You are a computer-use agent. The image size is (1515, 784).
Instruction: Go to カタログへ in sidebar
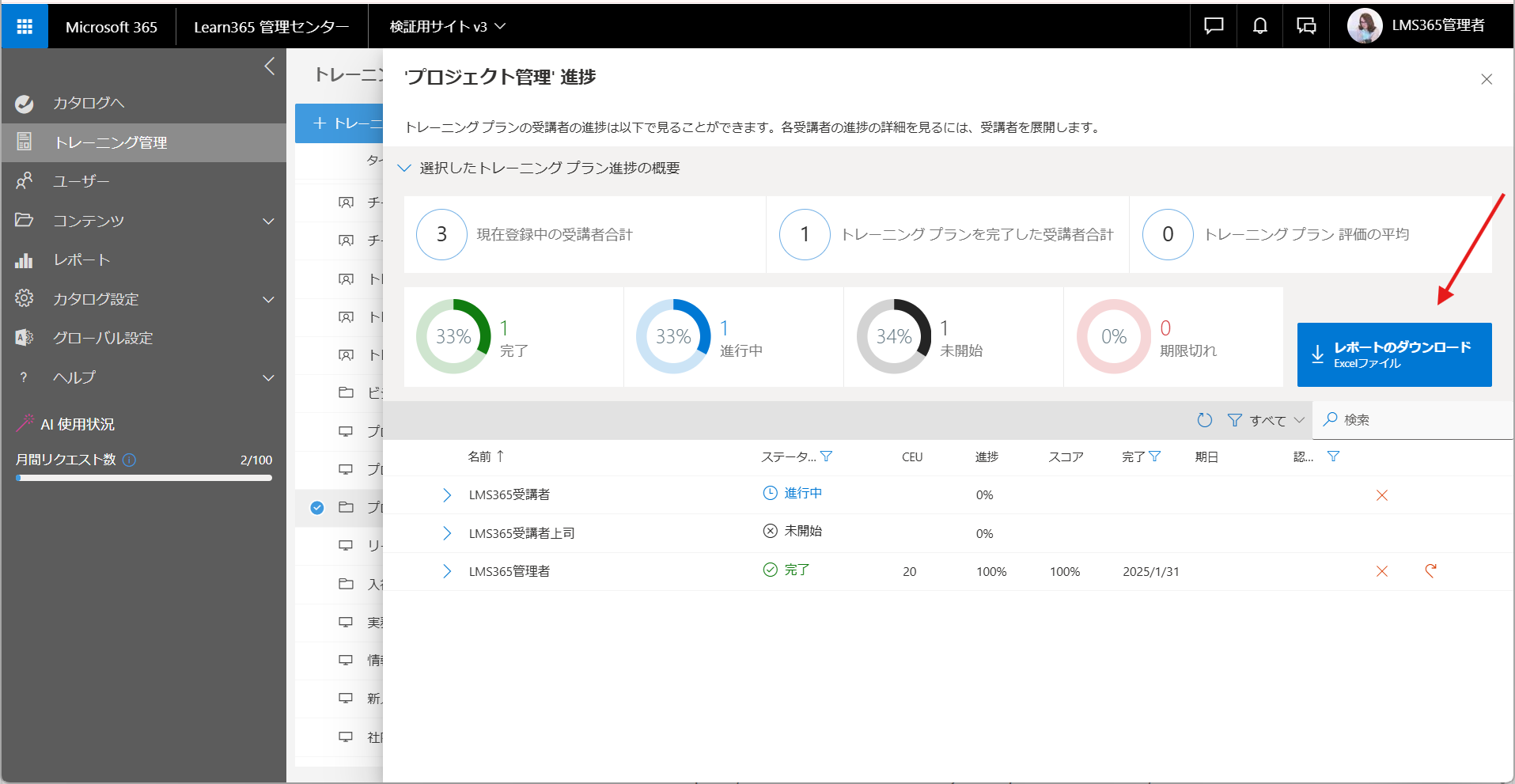click(89, 103)
